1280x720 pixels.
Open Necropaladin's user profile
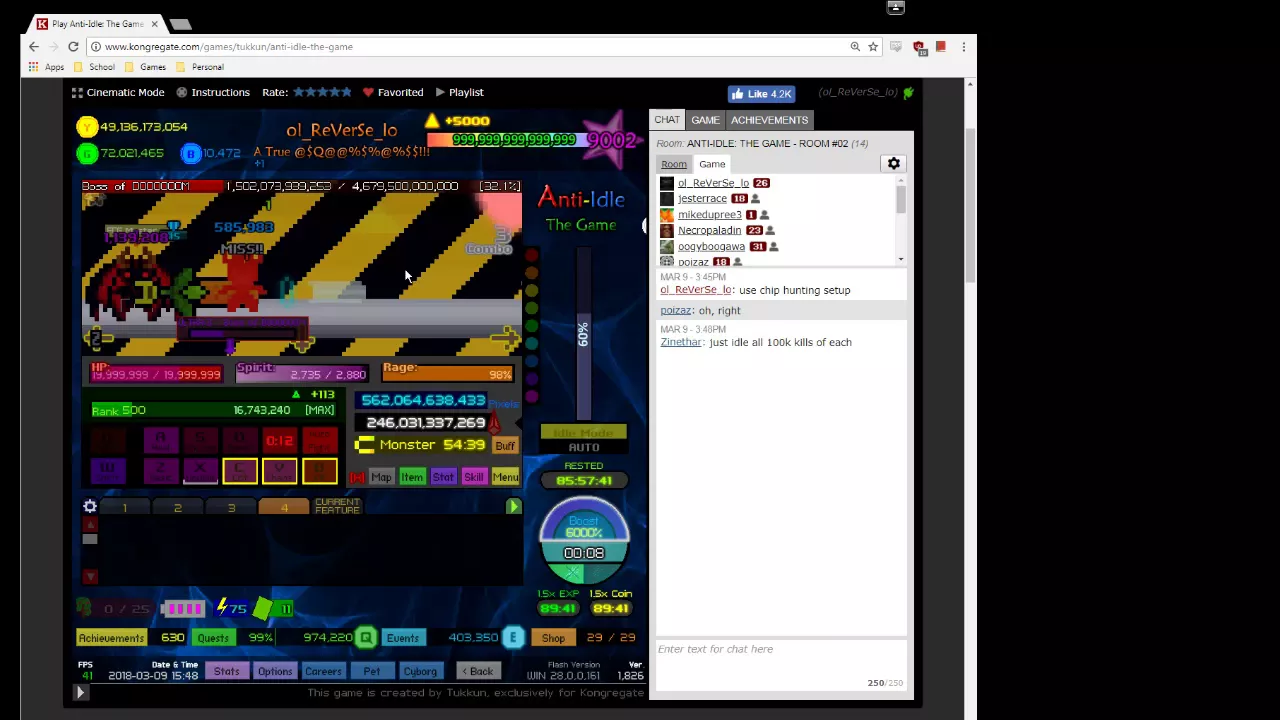[710, 231]
